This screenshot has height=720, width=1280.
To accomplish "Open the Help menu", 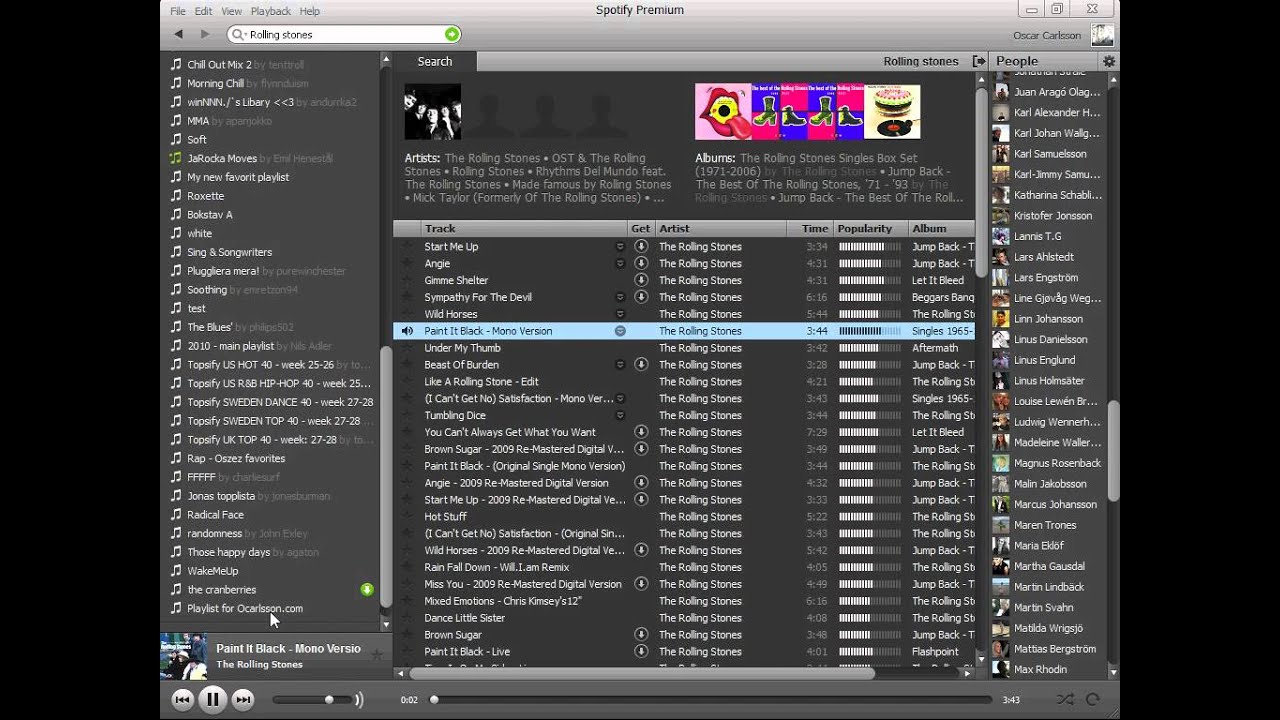I will click(x=310, y=11).
